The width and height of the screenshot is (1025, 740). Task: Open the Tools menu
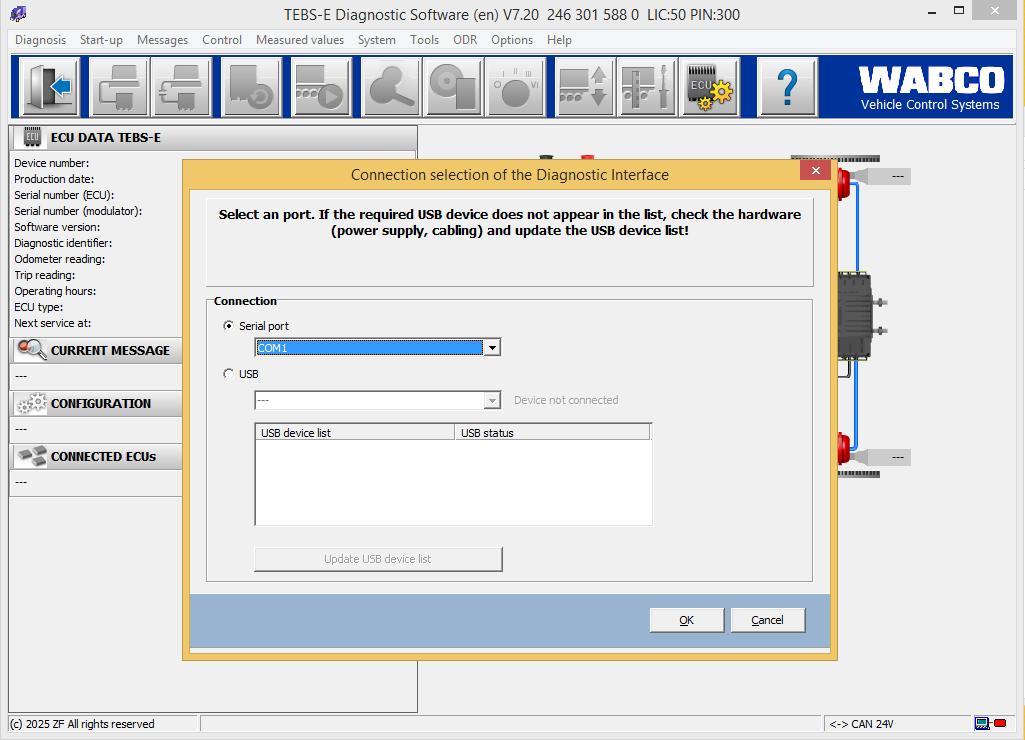click(x=424, y=40)
